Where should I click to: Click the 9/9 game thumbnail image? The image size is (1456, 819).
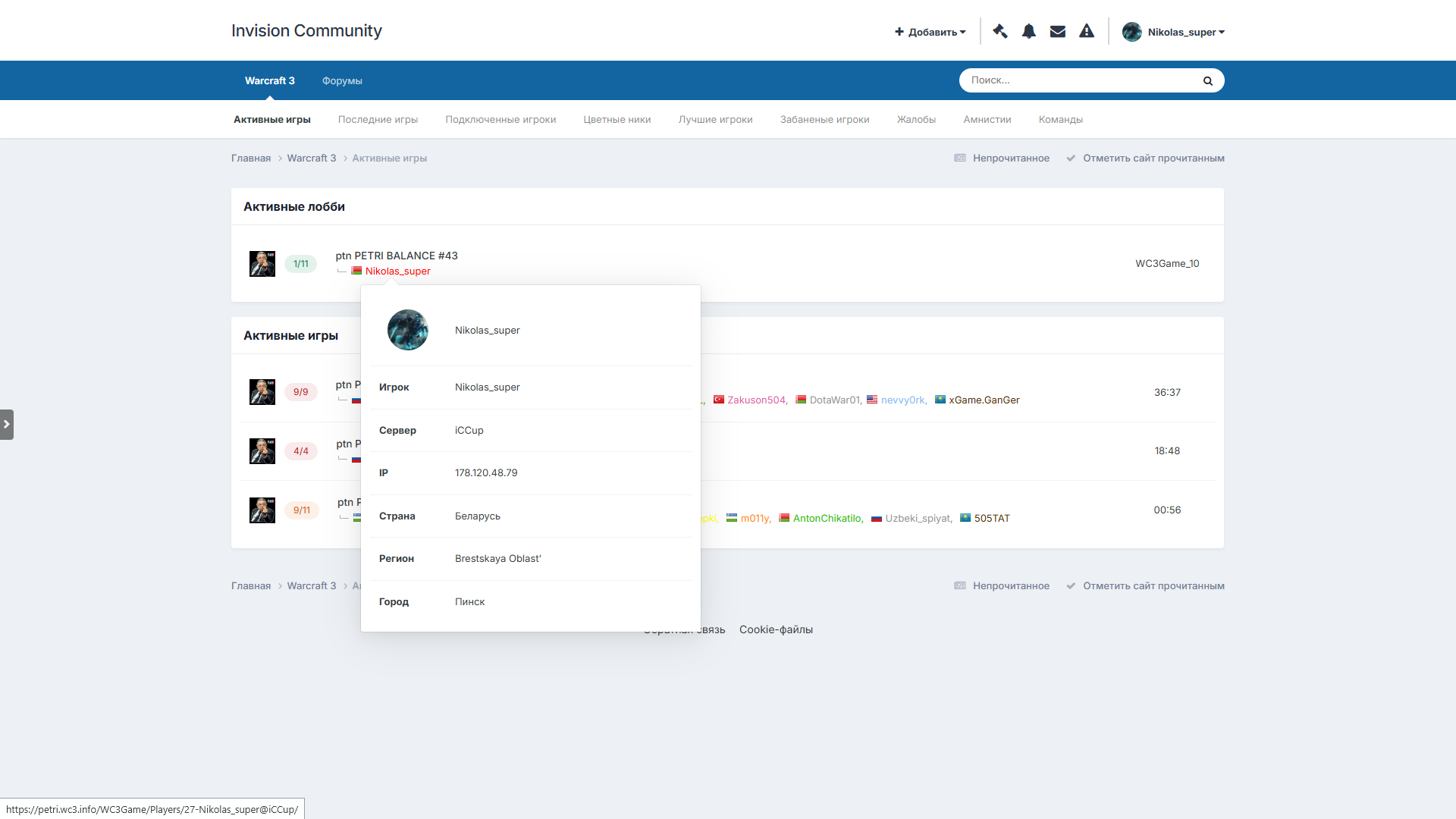[262, 392]
